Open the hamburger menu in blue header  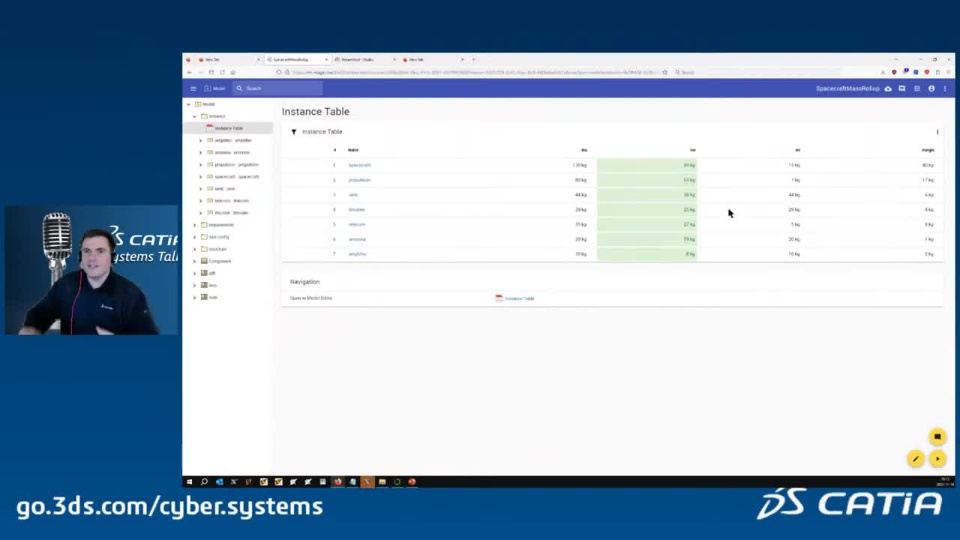coord(193,89)
